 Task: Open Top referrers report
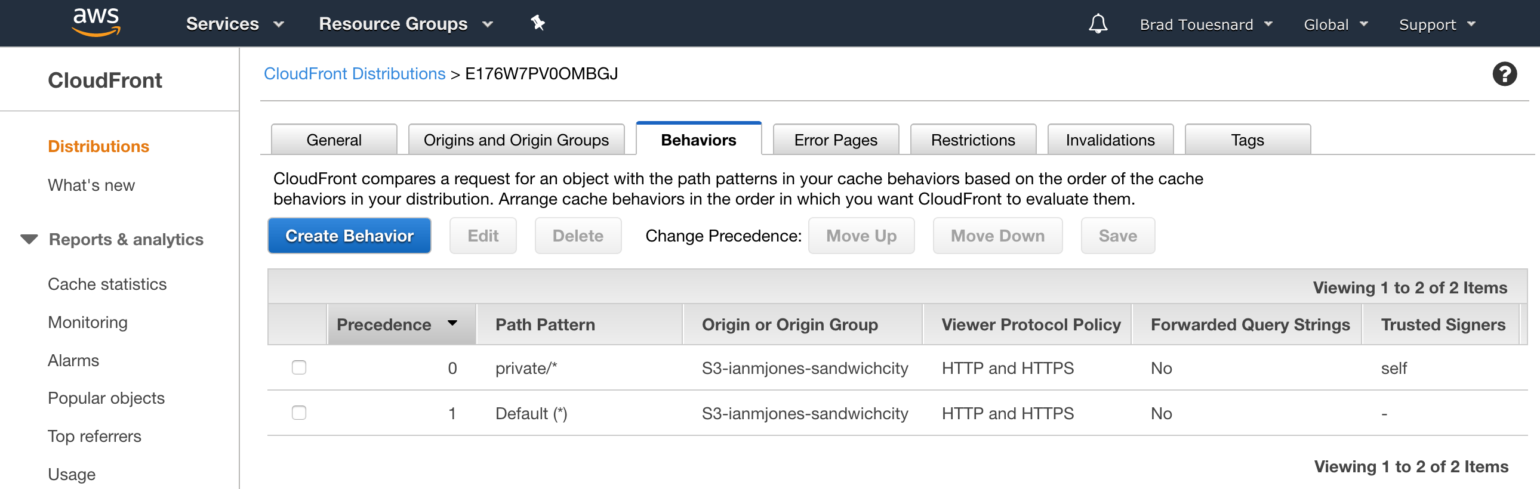[x=95, y=436]
